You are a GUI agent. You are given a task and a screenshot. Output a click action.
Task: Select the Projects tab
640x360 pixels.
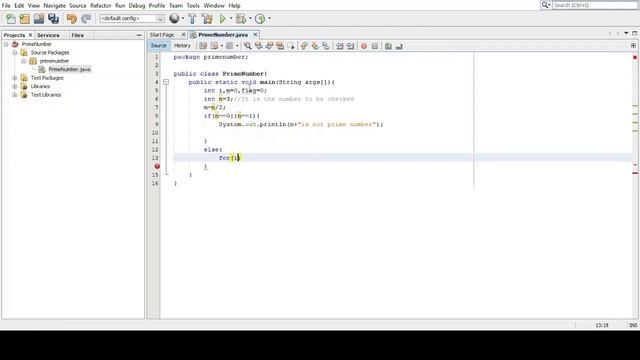(x=14, y=36)
